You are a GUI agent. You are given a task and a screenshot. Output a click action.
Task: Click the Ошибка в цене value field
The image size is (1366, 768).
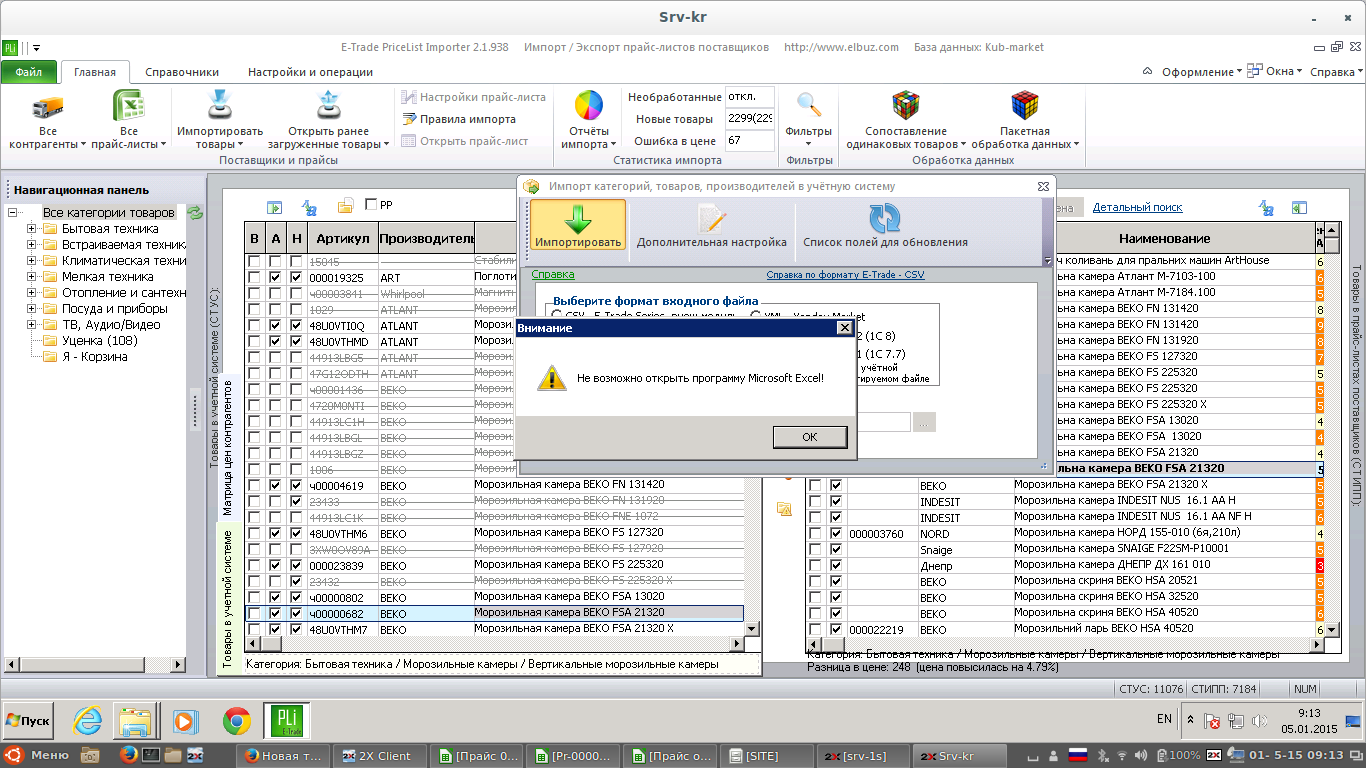tap(750, 141)
